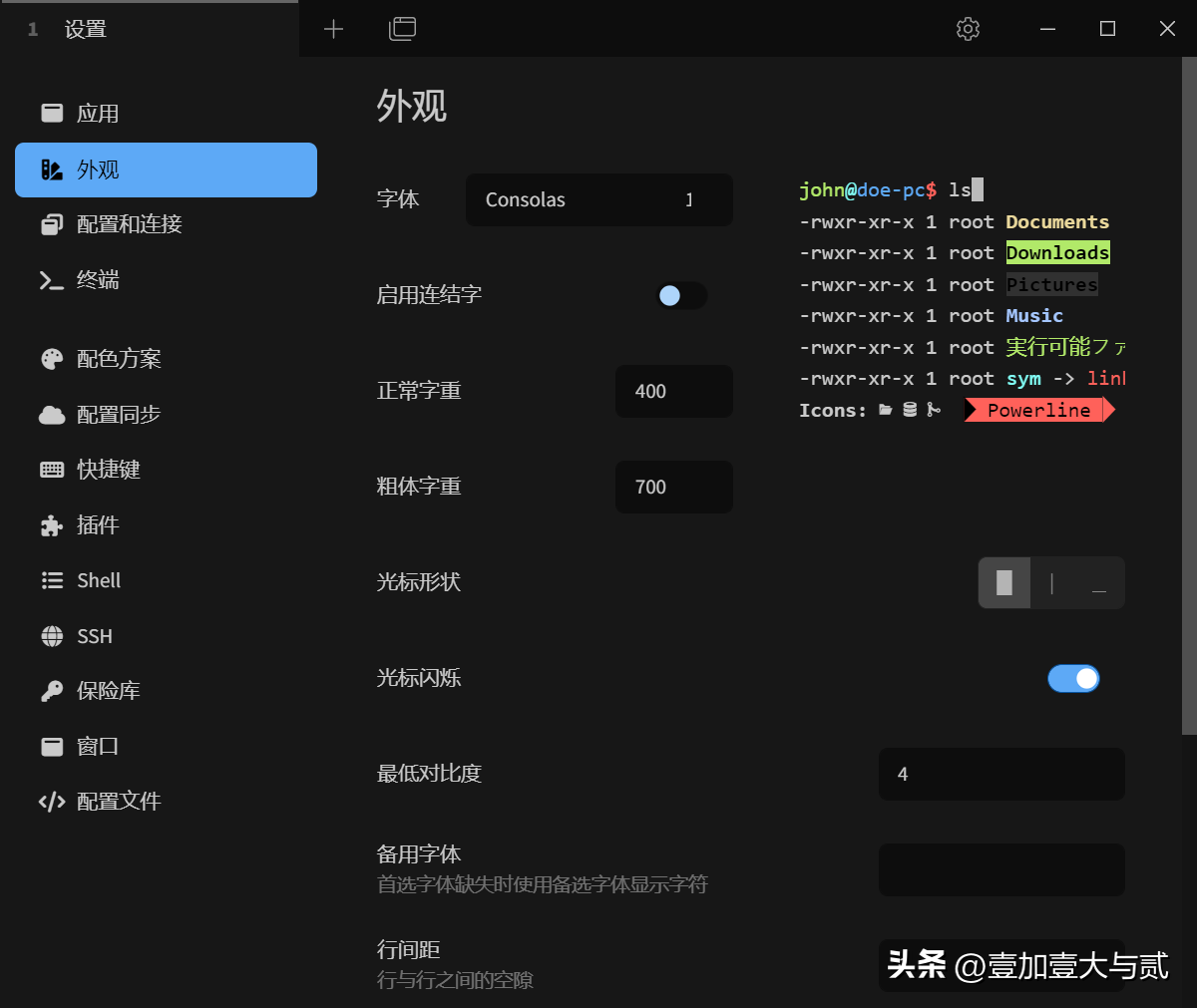
Task: Go to 配置和连接 section
Action: coord(166,224)
